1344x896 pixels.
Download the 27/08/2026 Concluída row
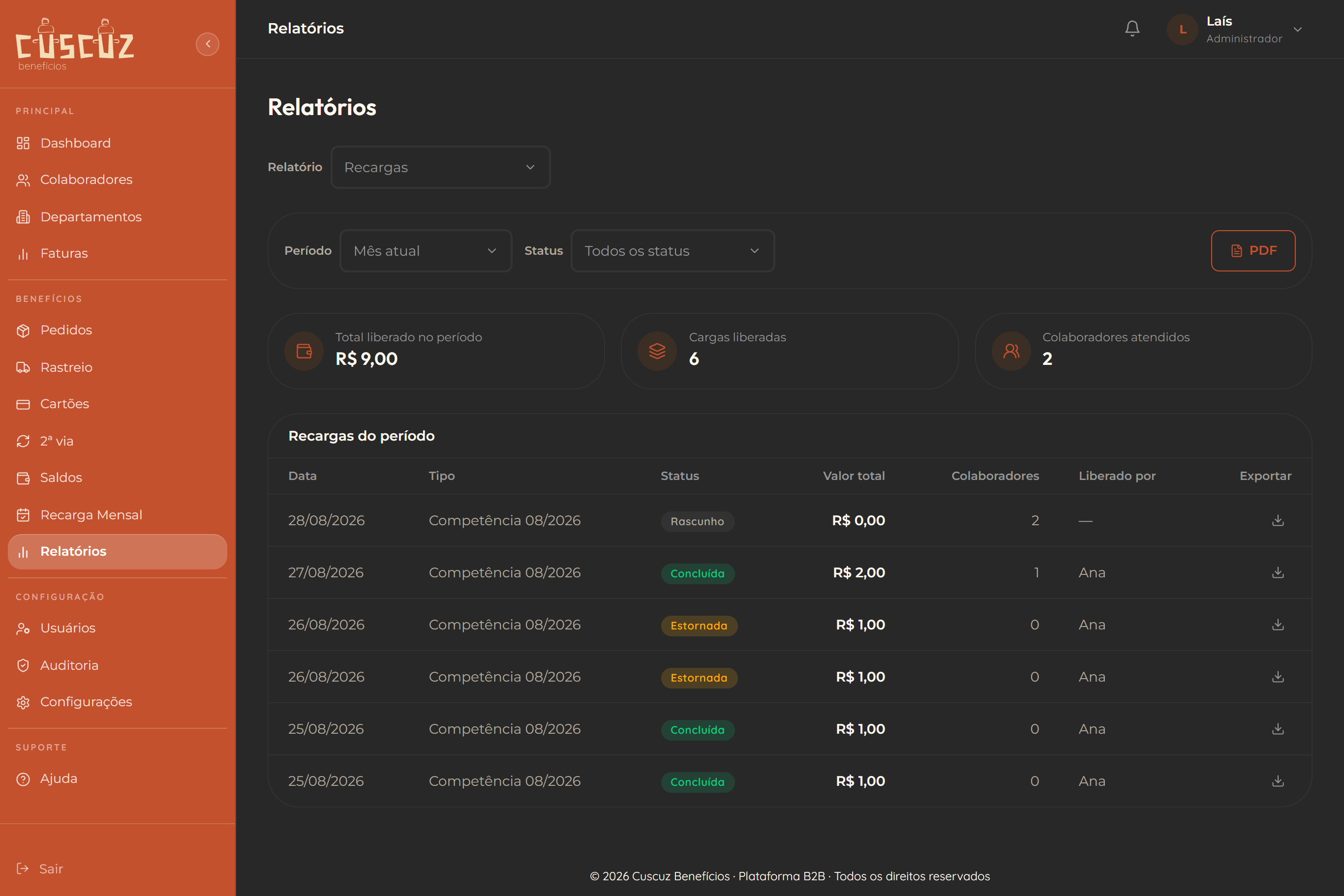click(1278, 572)
